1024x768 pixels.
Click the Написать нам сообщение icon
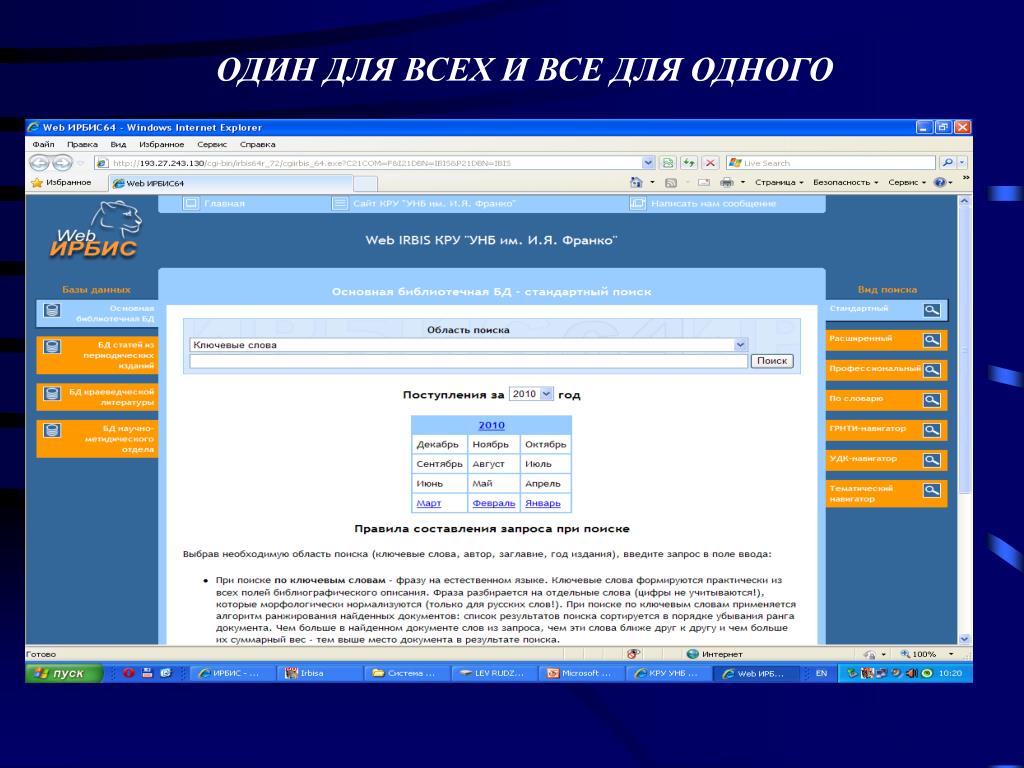pos(637,204)
